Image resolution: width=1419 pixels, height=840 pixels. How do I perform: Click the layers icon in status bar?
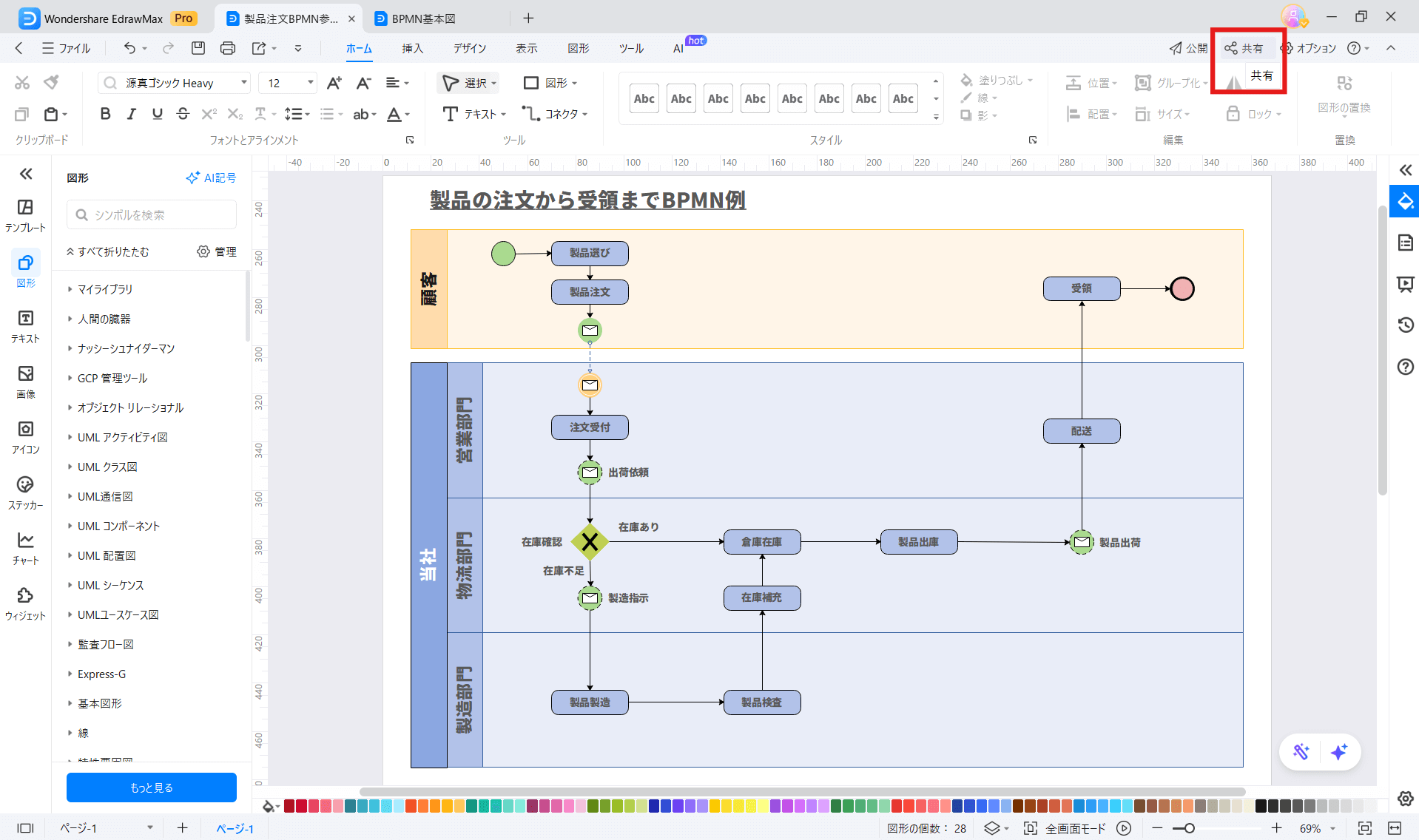coord(992,828)
